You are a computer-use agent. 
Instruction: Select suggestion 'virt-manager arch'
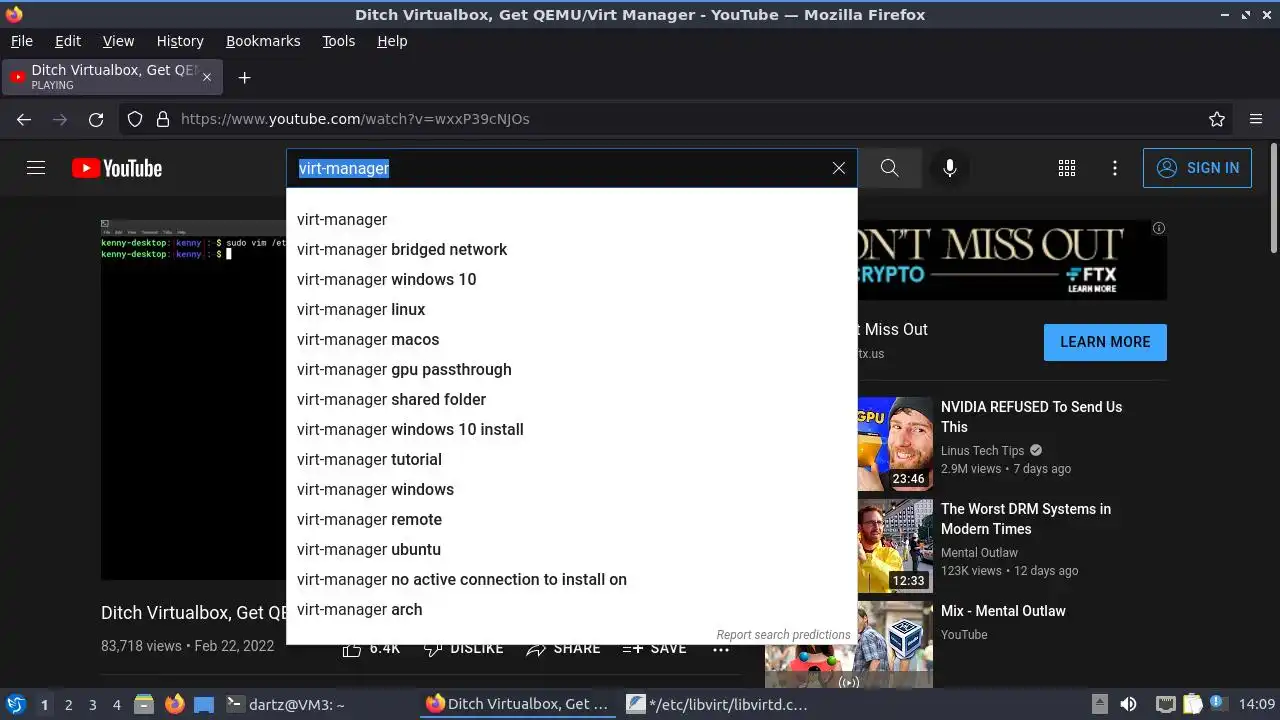tap(571, 609)
